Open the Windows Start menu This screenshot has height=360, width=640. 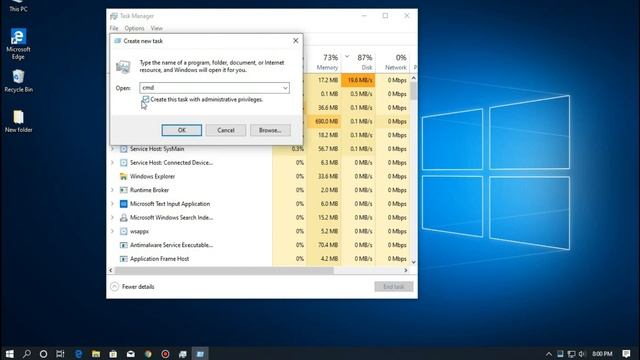tap(9, 354)
